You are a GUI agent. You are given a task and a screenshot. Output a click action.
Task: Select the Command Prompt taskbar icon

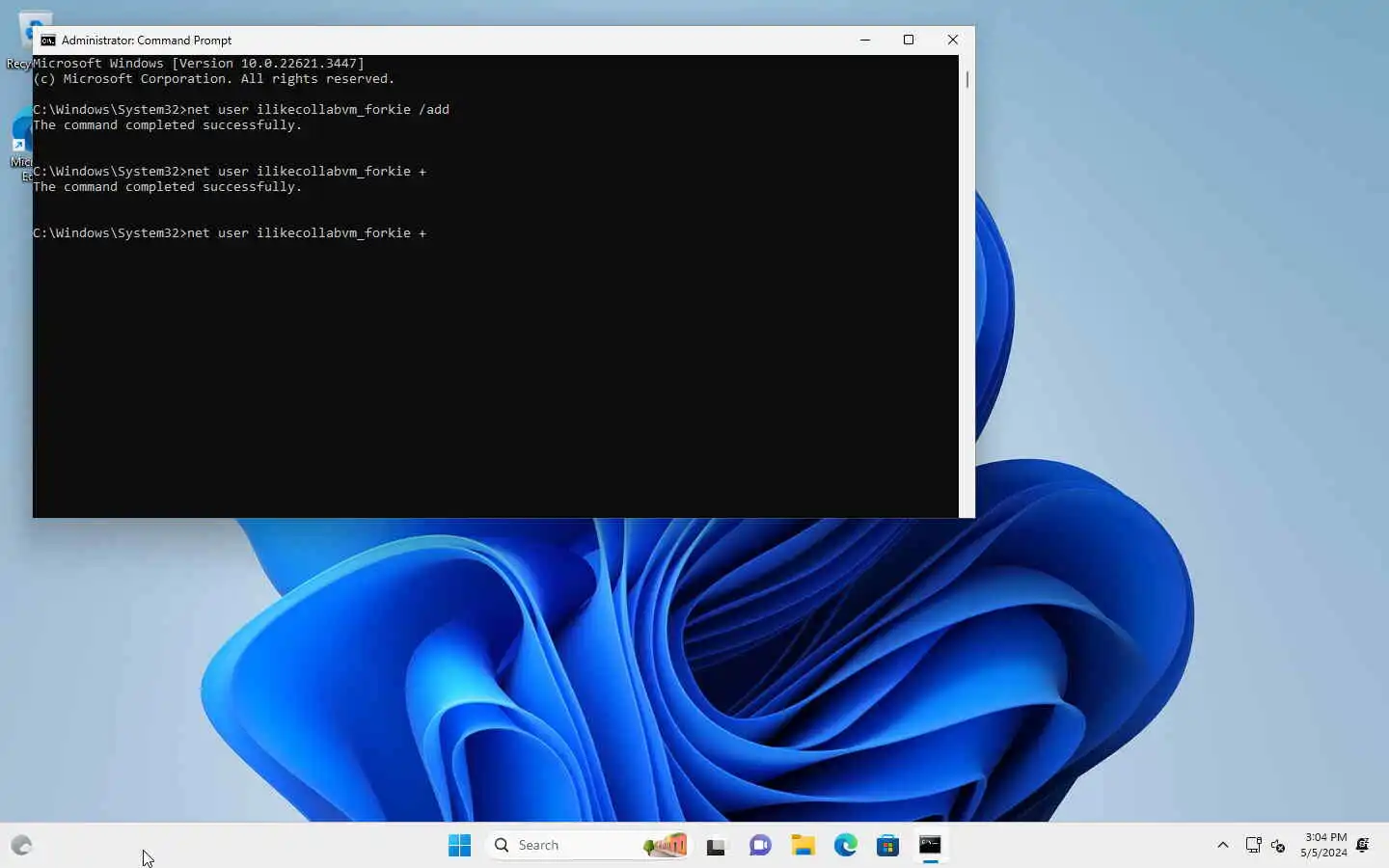[x=930, y=846]
